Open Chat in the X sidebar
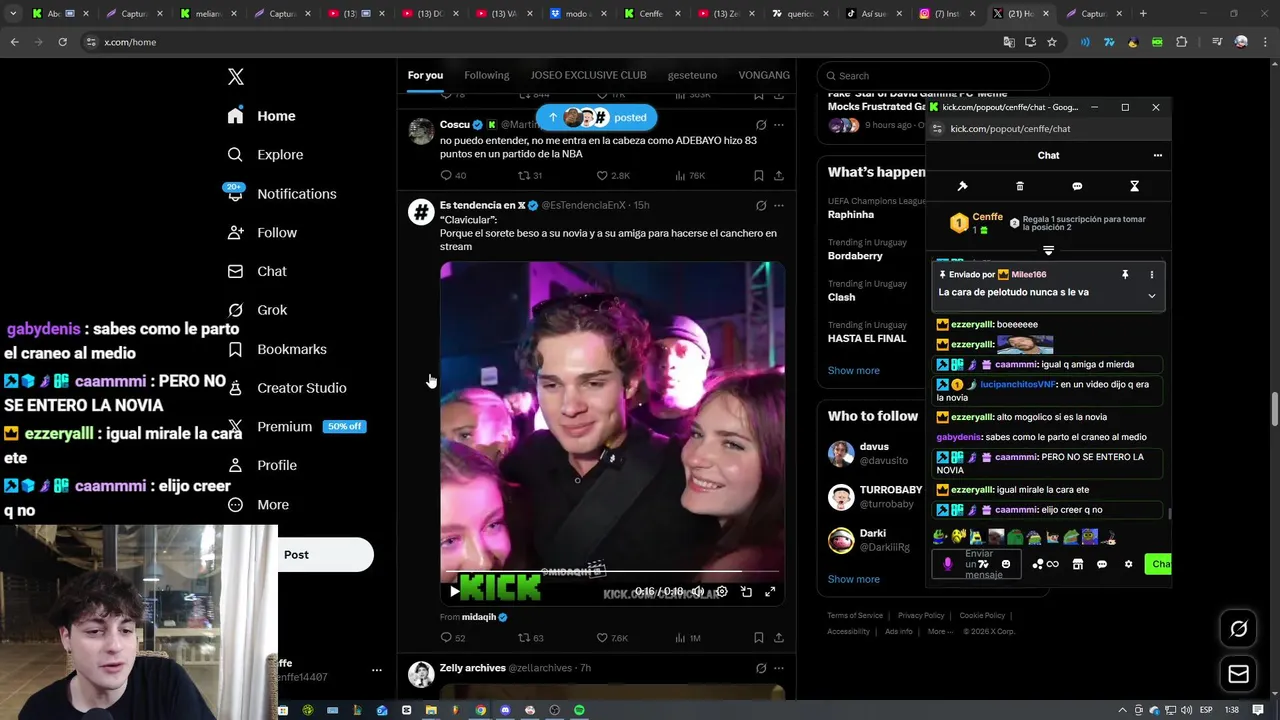This screenshot has height=720, width=1280. [257, 271]
